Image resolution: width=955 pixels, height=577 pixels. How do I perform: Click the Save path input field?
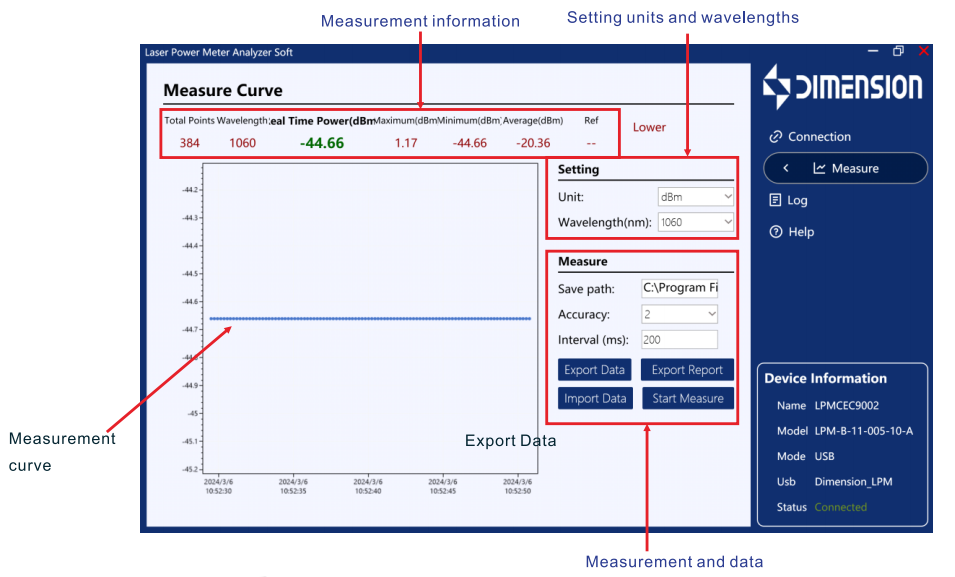(679, 288)
